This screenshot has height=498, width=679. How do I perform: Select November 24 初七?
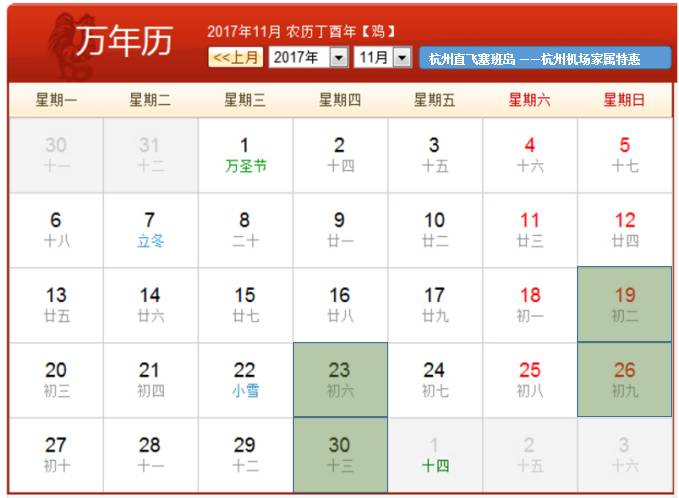pyautogui.click(x=435, y=380)
